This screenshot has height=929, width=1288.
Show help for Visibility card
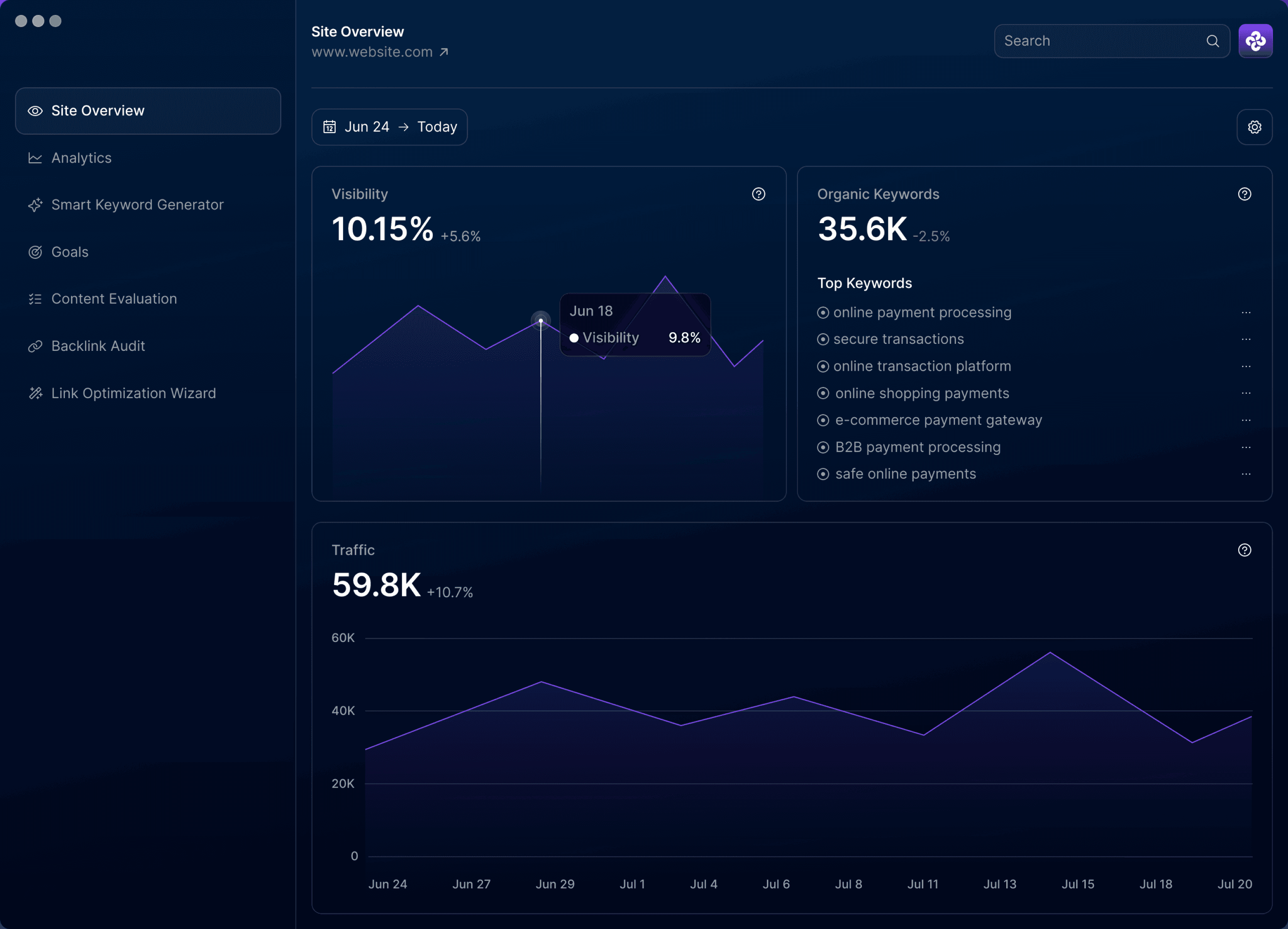[x=758, y=194]
